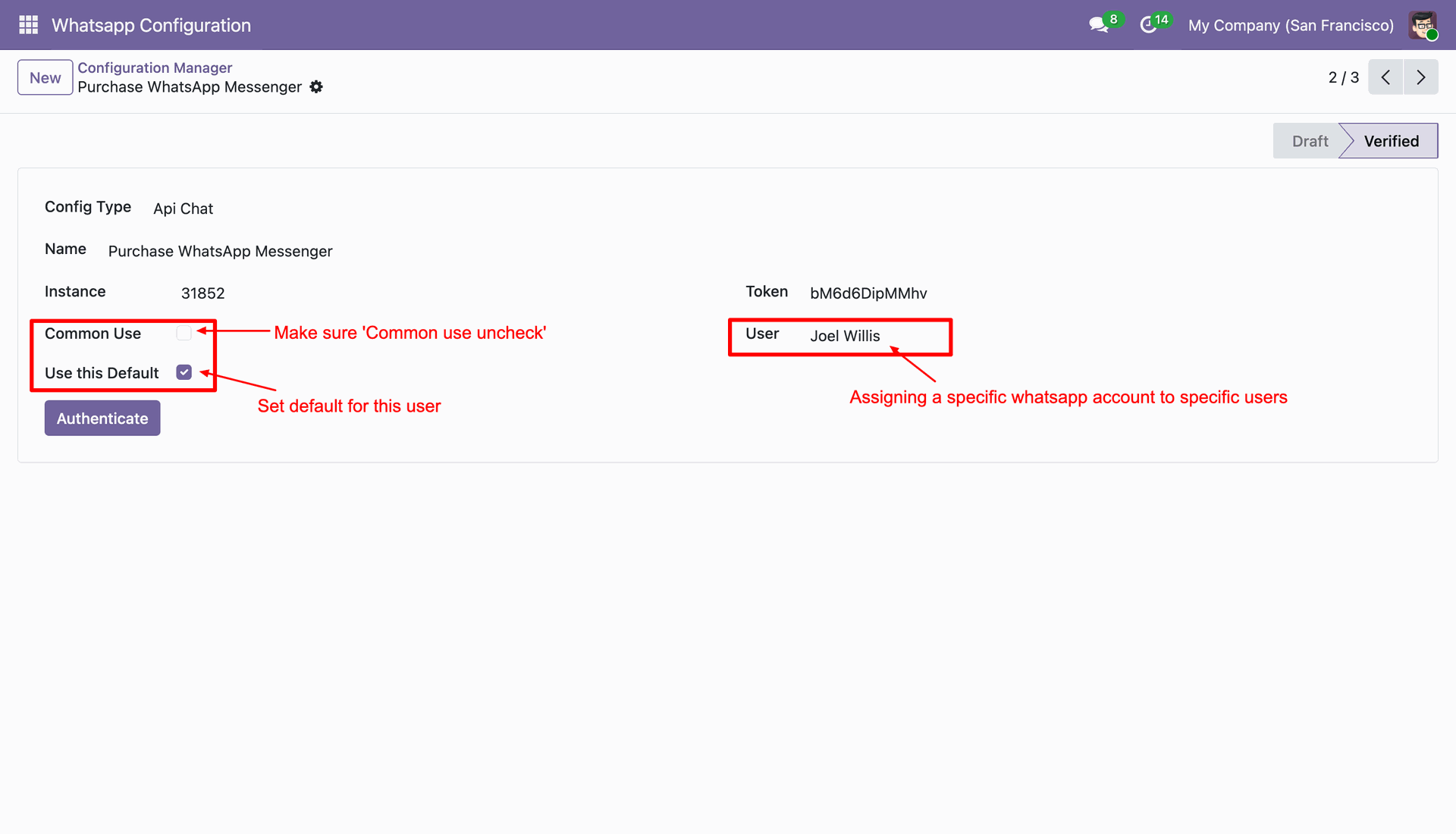This screenshot has height=834, width=1456.
Task: Click the Instance field value 31852
Action: [x=202, y=293]
